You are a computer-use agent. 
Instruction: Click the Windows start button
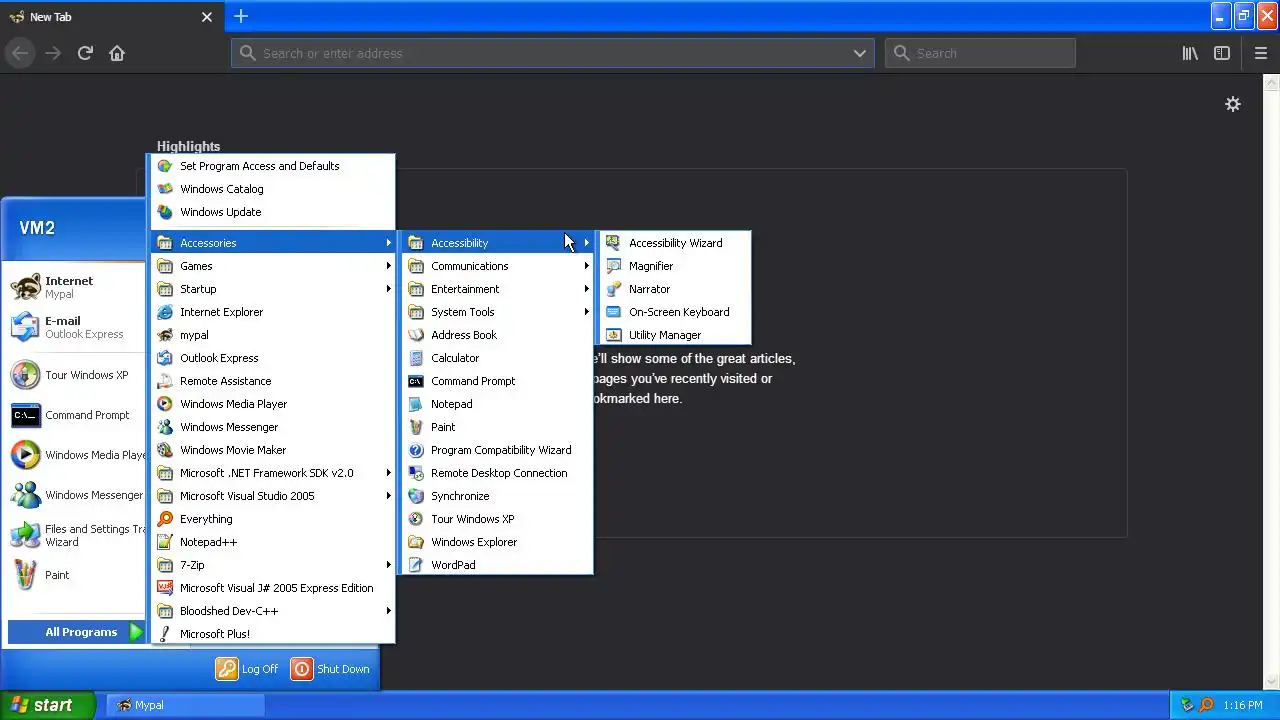pos(47,705)
